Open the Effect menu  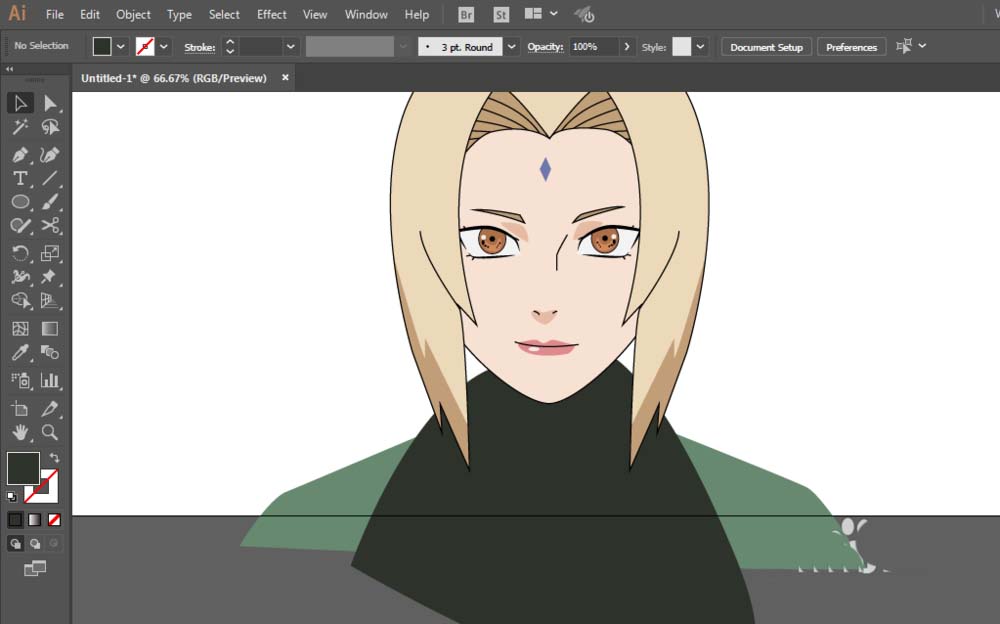tap(272, 15)
